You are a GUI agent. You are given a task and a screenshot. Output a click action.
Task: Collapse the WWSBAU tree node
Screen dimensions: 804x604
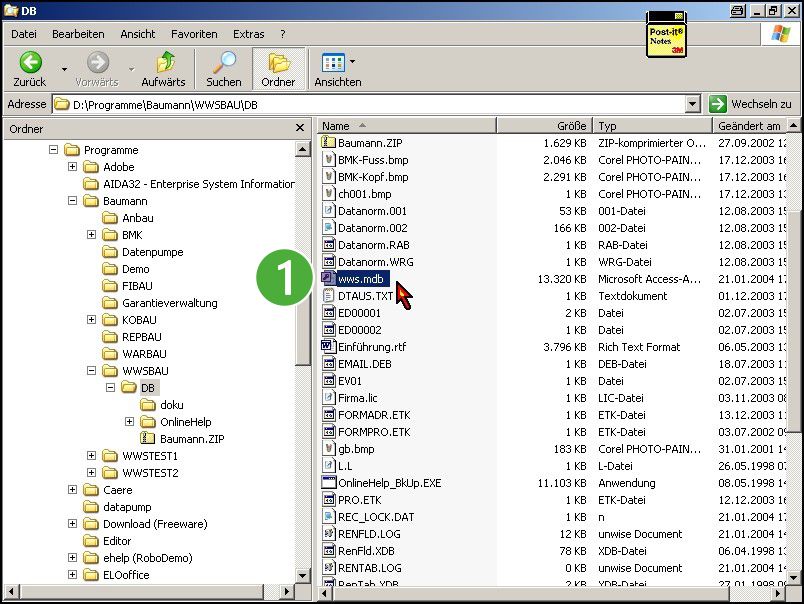(91, 370)
